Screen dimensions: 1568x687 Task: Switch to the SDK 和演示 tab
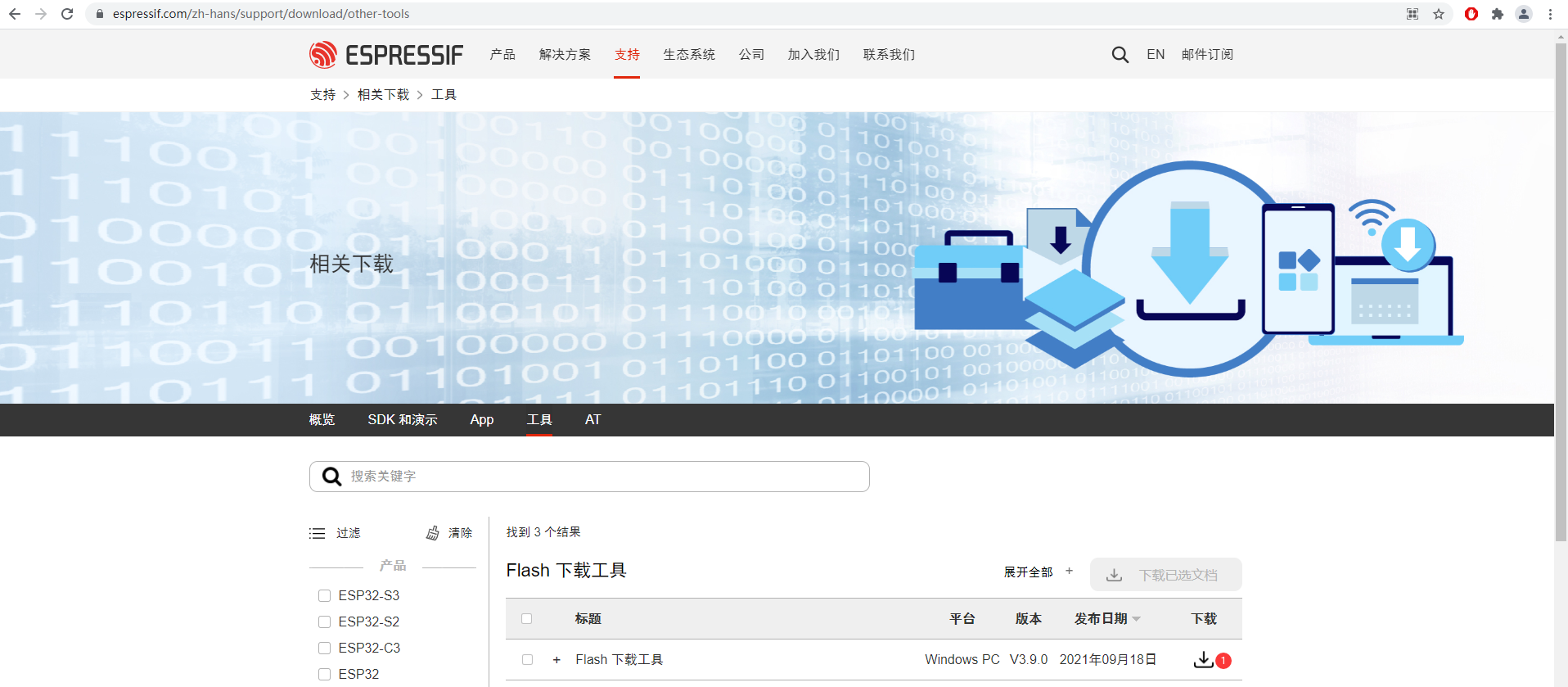point(403,420)
